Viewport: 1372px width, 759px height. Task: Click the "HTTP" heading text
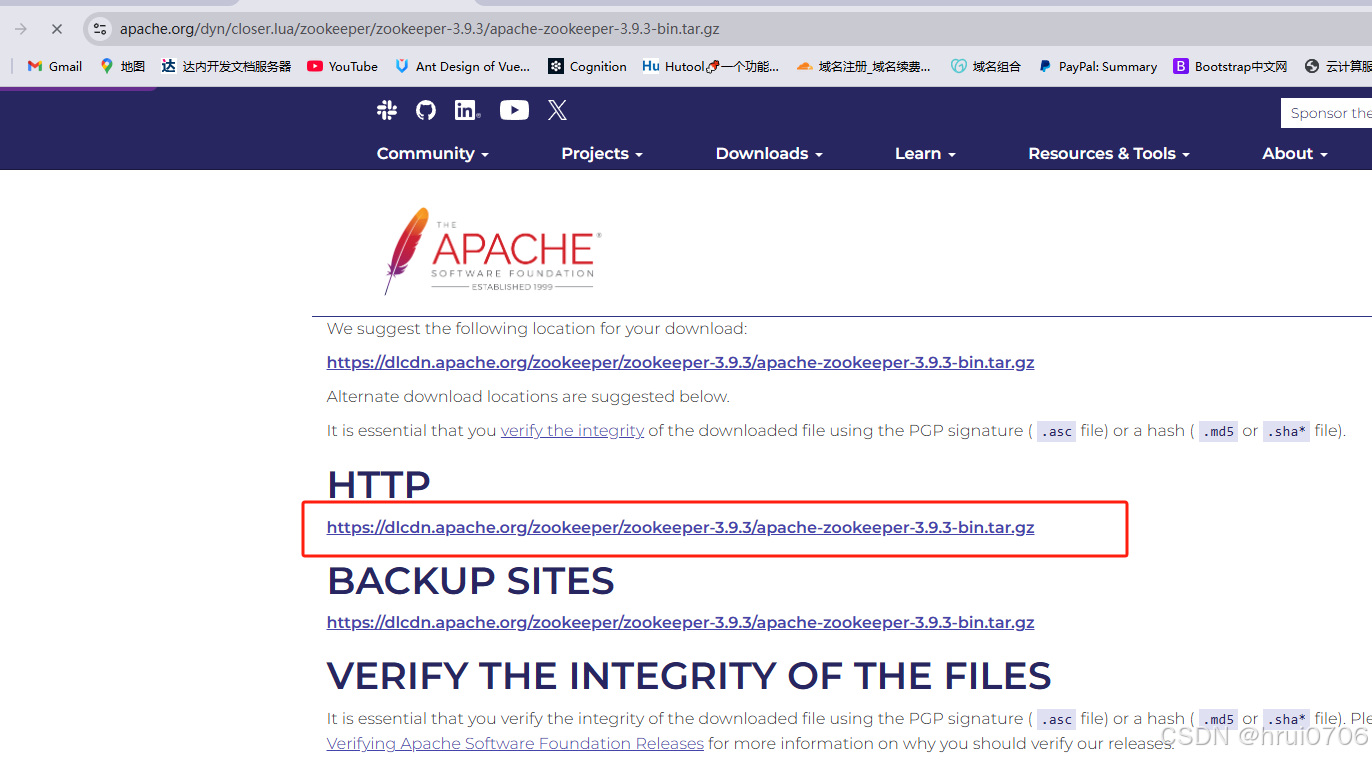(x=378, y=485)
